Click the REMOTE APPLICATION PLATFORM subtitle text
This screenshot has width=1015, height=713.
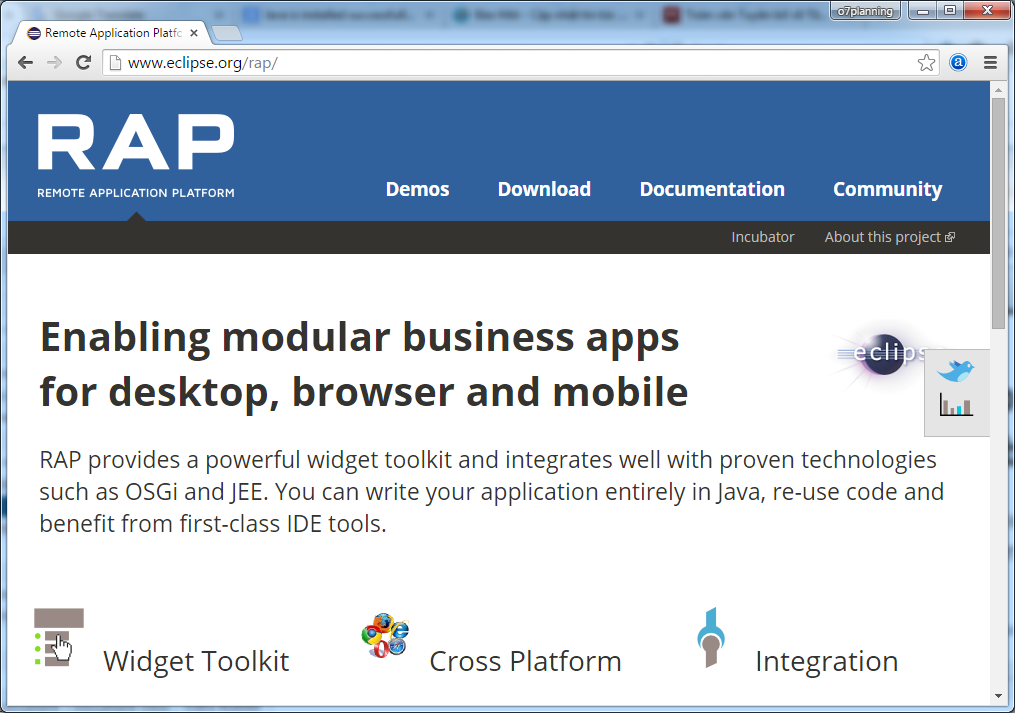136,193
